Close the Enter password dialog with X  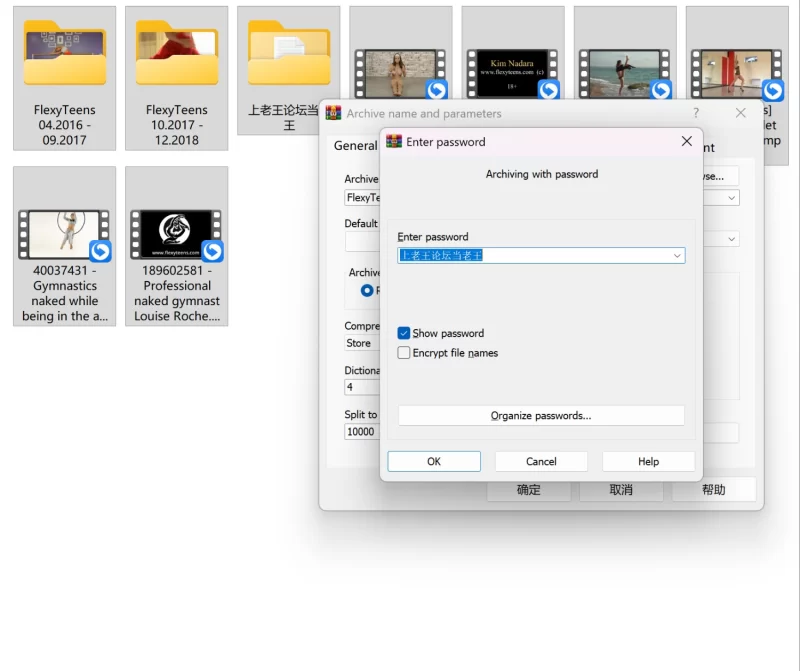686,142
